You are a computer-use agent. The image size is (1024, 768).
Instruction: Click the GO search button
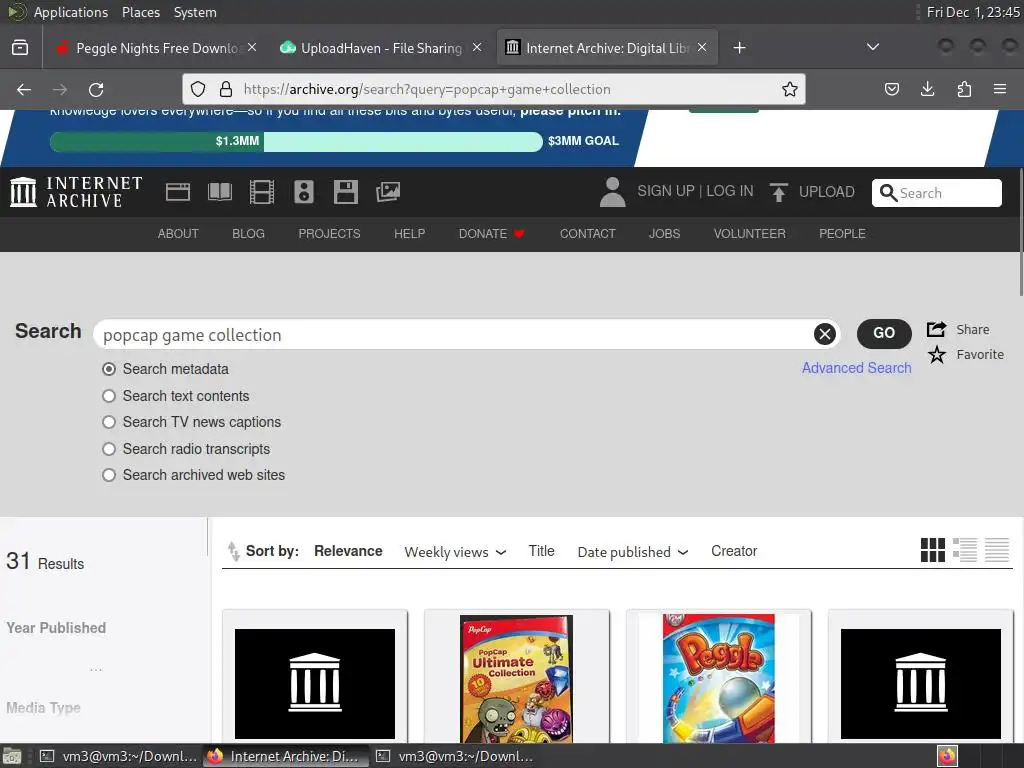pyautogui.click(x=884, y=333)
